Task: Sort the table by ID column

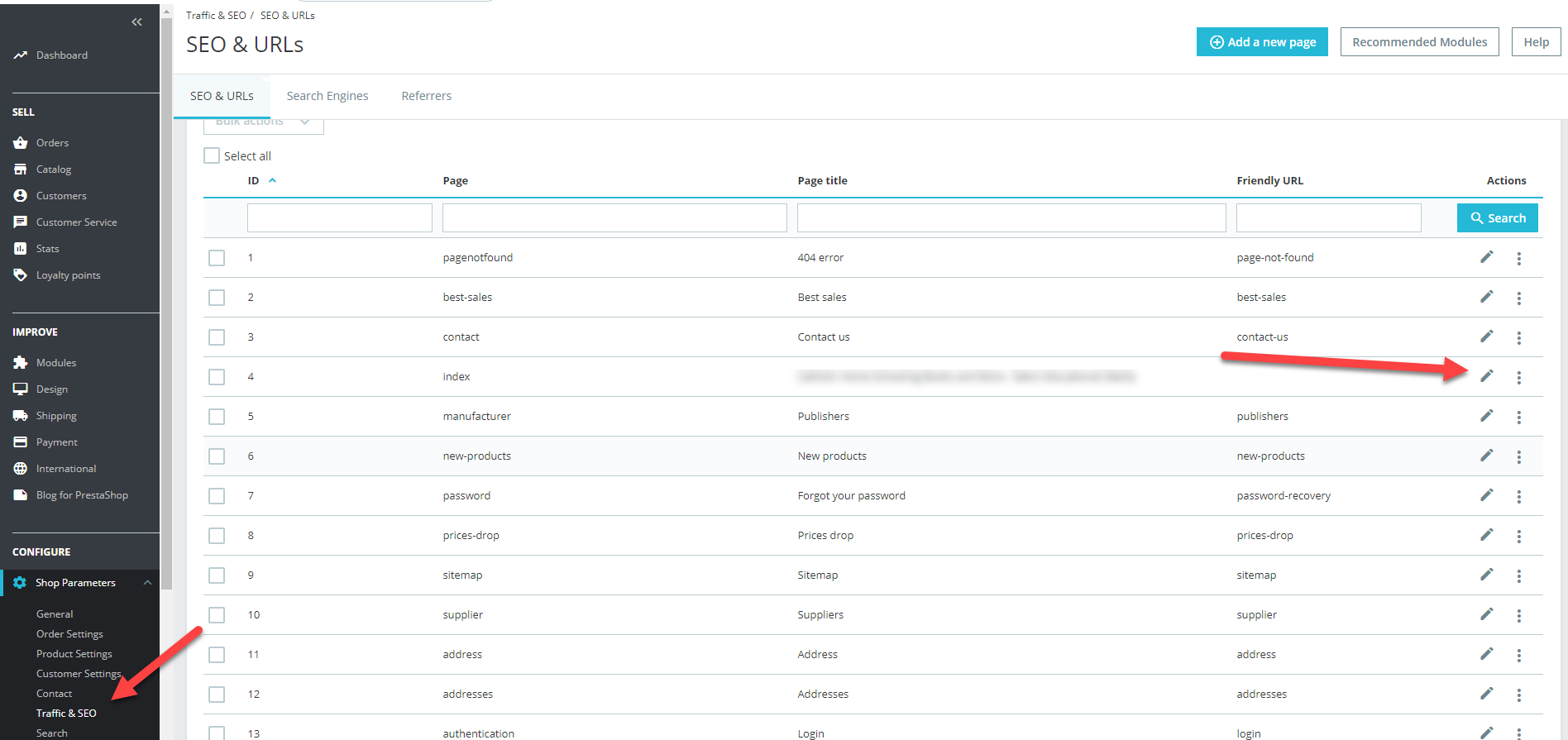Action: [x=261, y=181]
